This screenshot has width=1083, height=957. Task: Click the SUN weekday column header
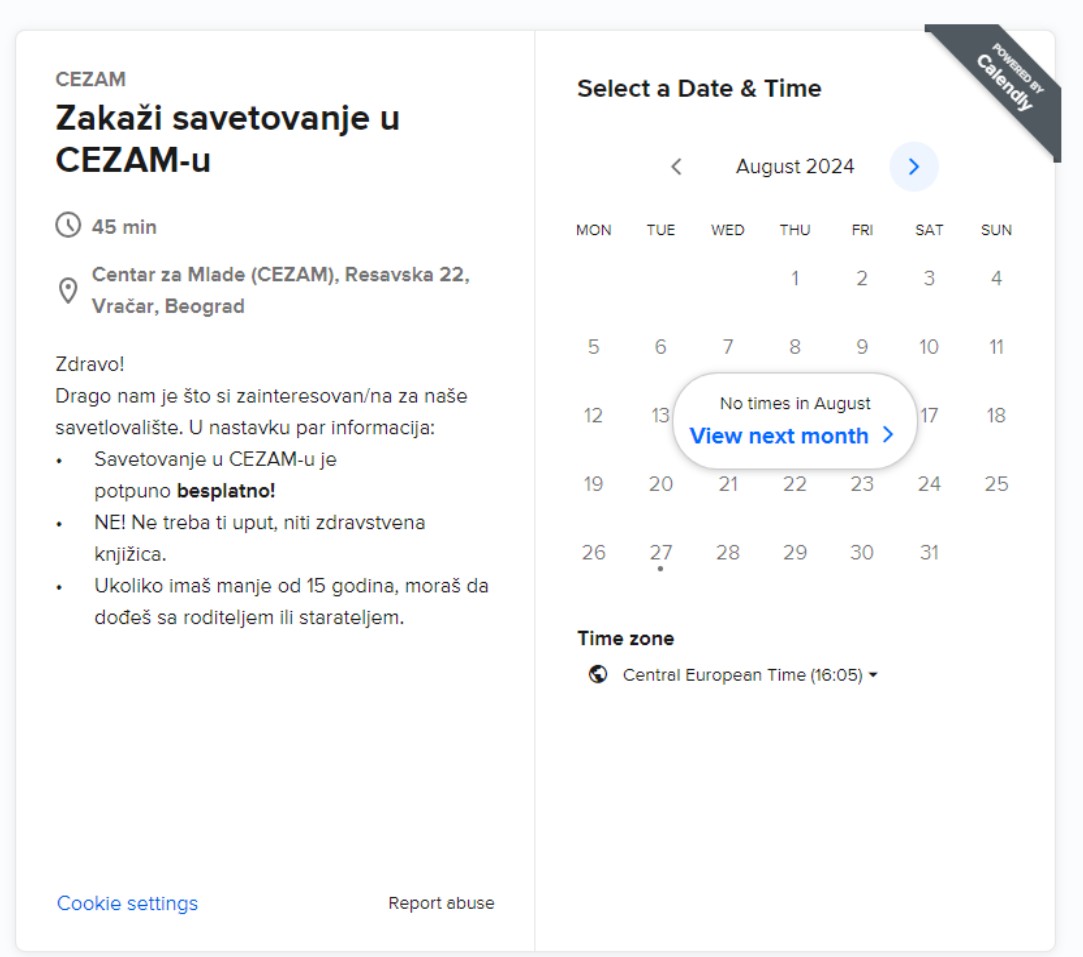pos(996,229)
